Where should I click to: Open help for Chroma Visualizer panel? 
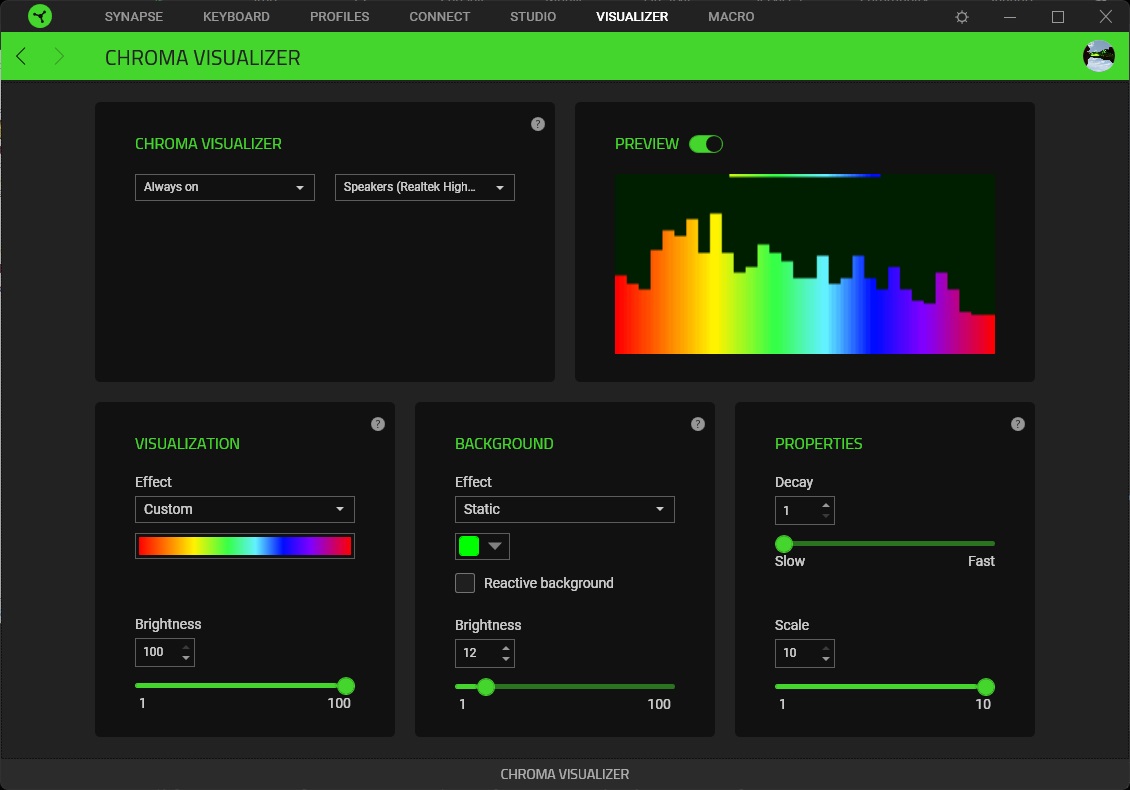(538, 124)
